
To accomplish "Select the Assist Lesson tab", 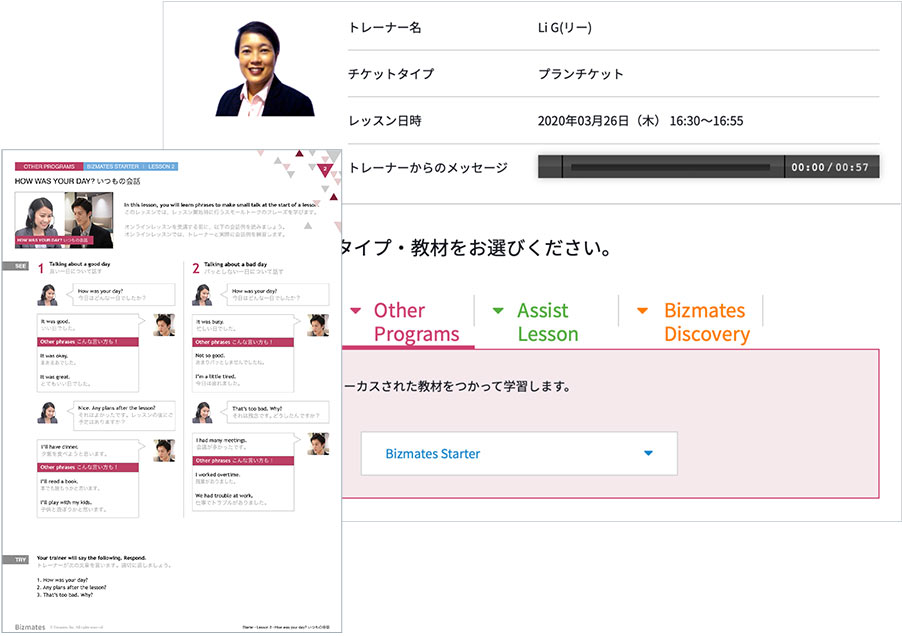I will [547, 322].
